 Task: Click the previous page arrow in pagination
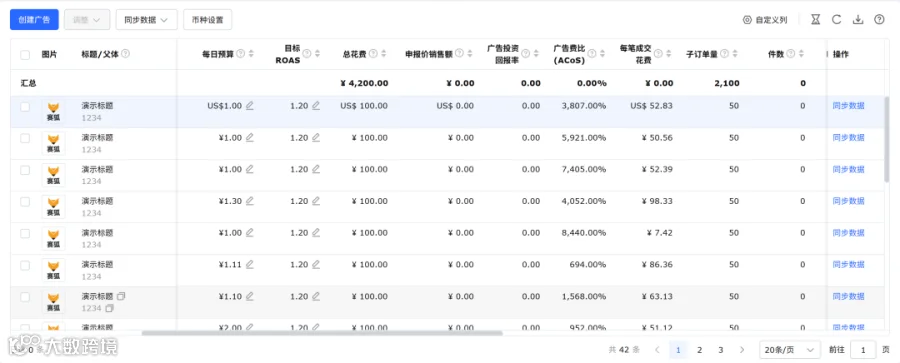657,350
